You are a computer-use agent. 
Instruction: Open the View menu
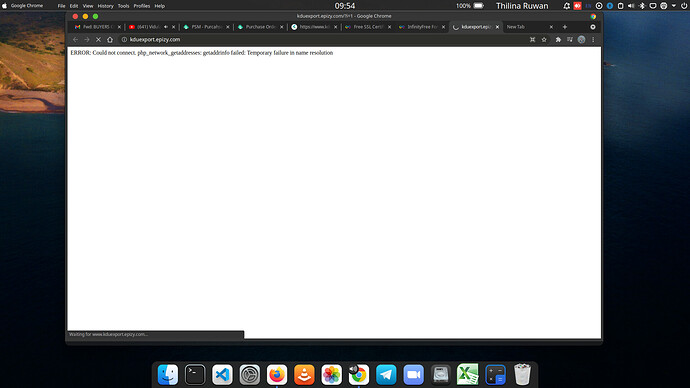click(x=88, y=6)
